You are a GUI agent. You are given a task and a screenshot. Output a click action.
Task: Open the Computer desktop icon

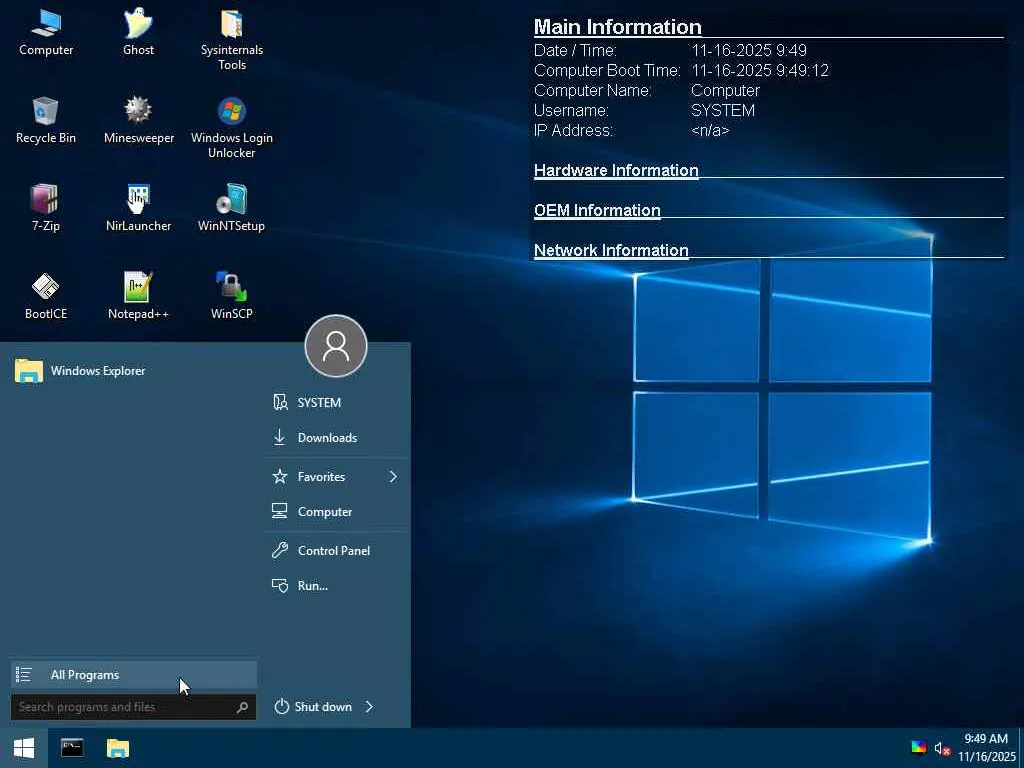pos(46,31)
